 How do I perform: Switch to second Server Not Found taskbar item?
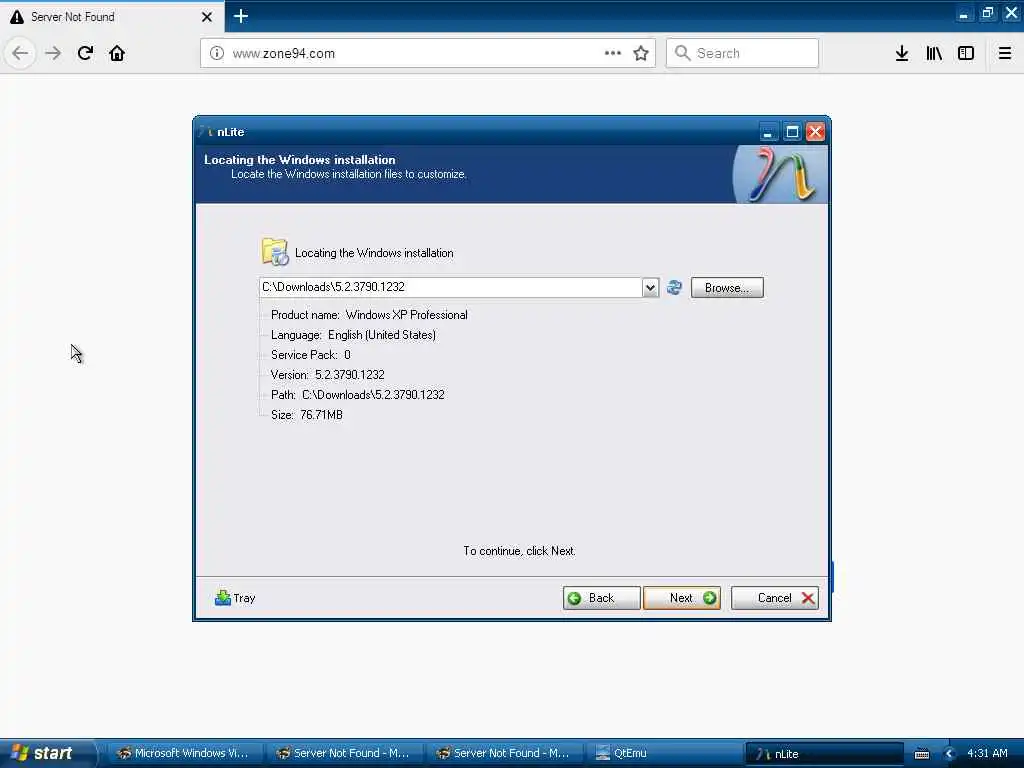[x=504, y=753]
